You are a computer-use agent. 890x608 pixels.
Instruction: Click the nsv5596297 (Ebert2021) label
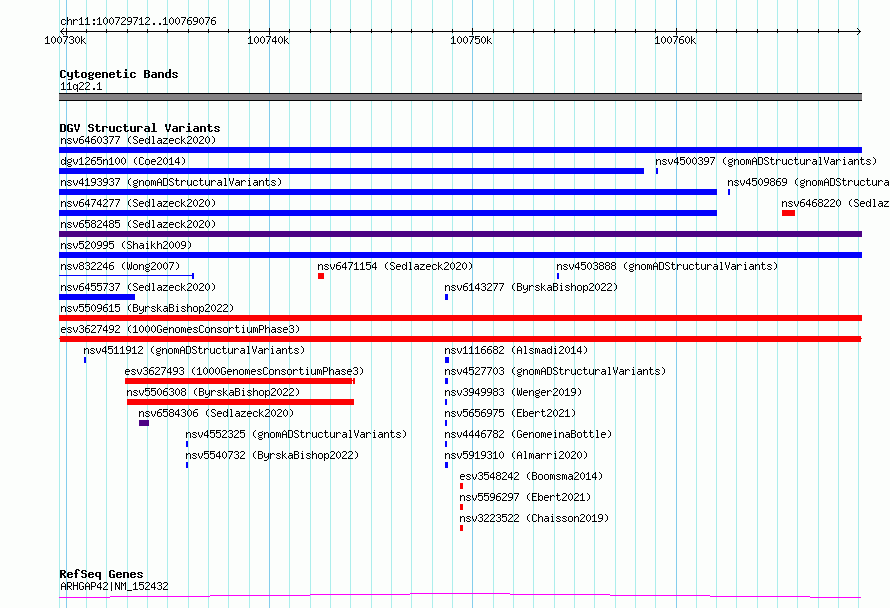tap(525, 497)
